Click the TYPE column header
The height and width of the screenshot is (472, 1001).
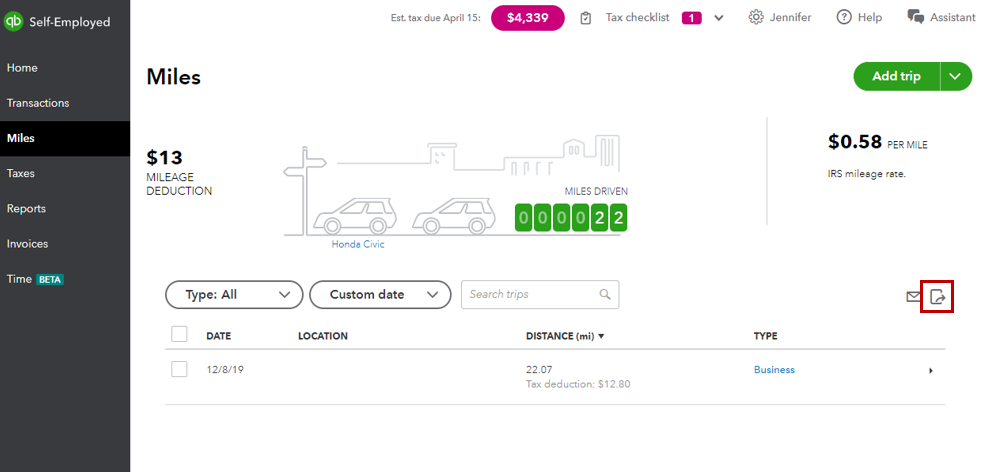pos(765,336)
